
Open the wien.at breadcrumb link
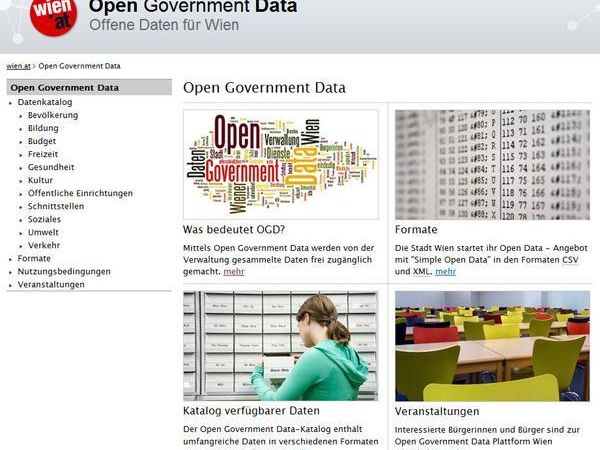[18, 66]
